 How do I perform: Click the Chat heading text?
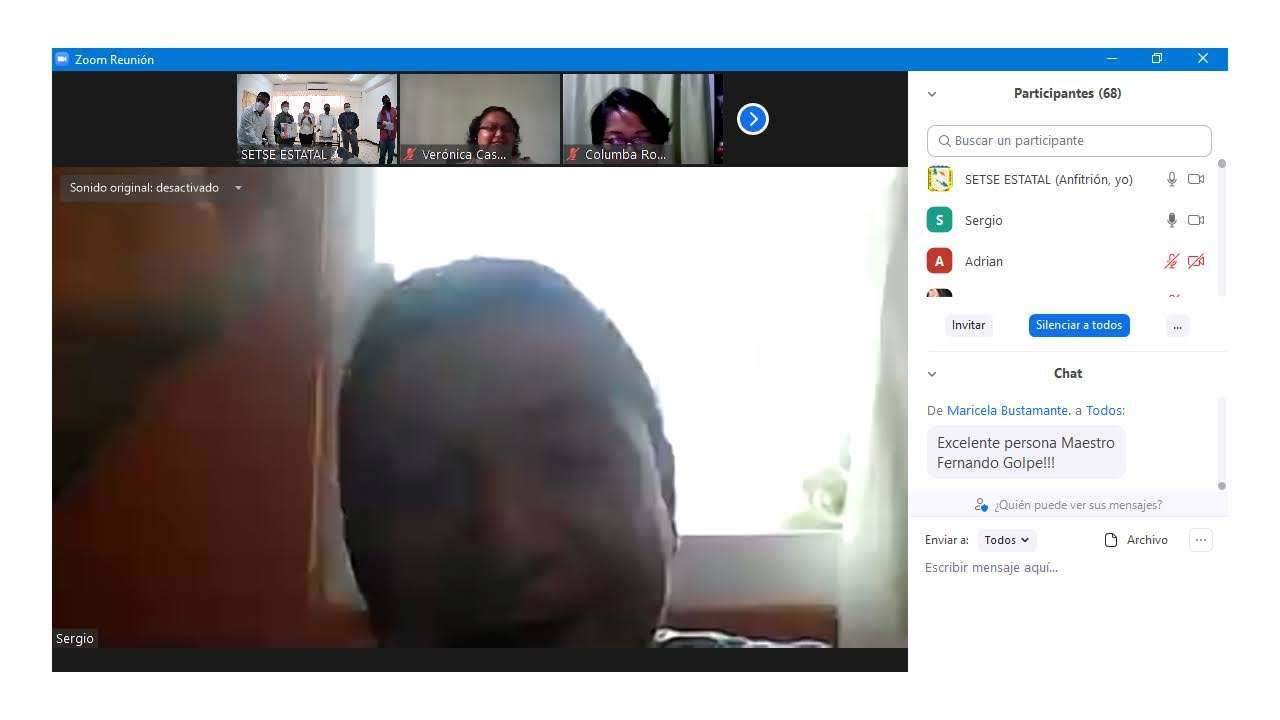pyautogui.click(x=1067, y=373)
